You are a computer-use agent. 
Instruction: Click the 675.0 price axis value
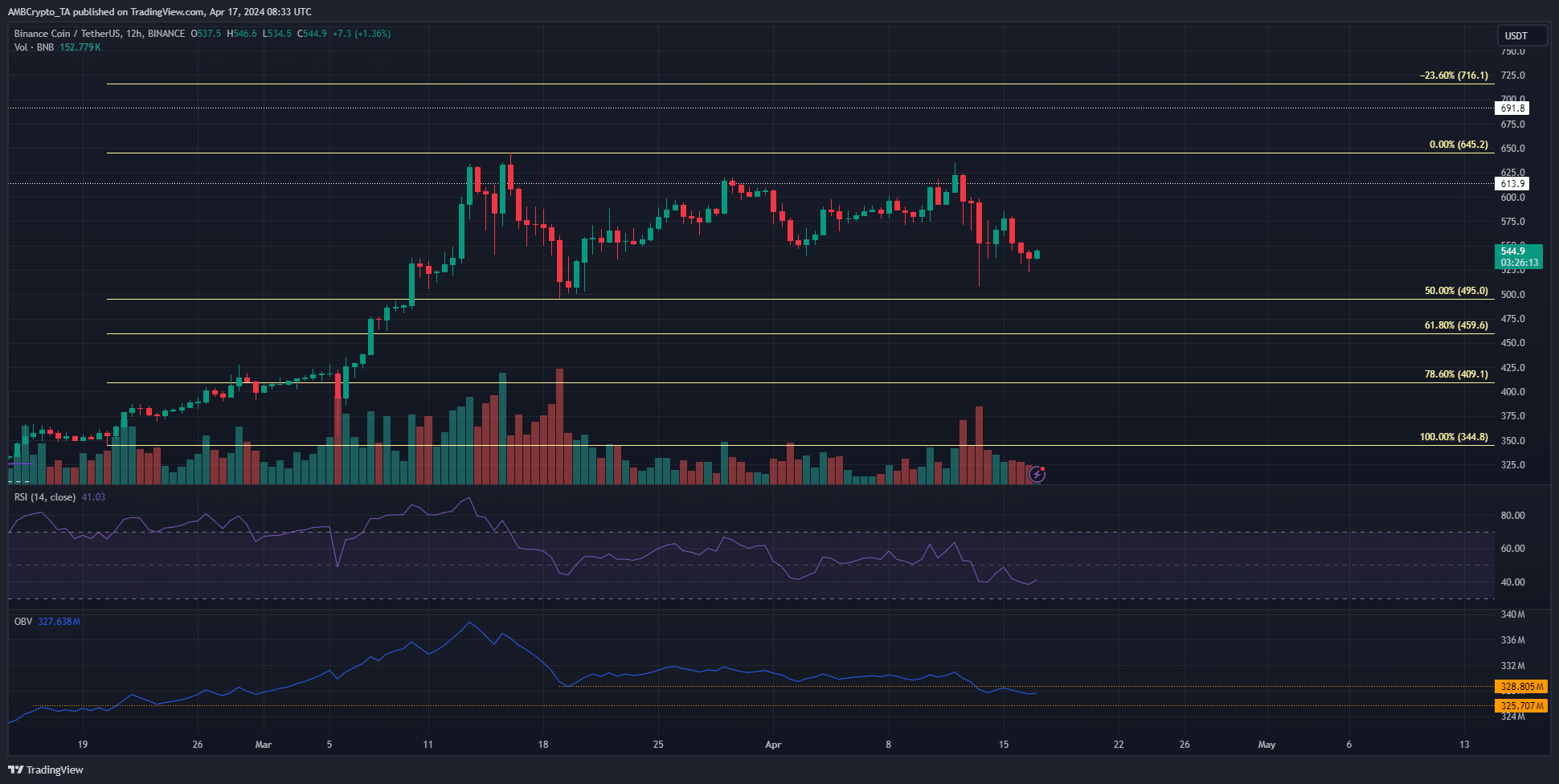click(x=1512, y=125)
